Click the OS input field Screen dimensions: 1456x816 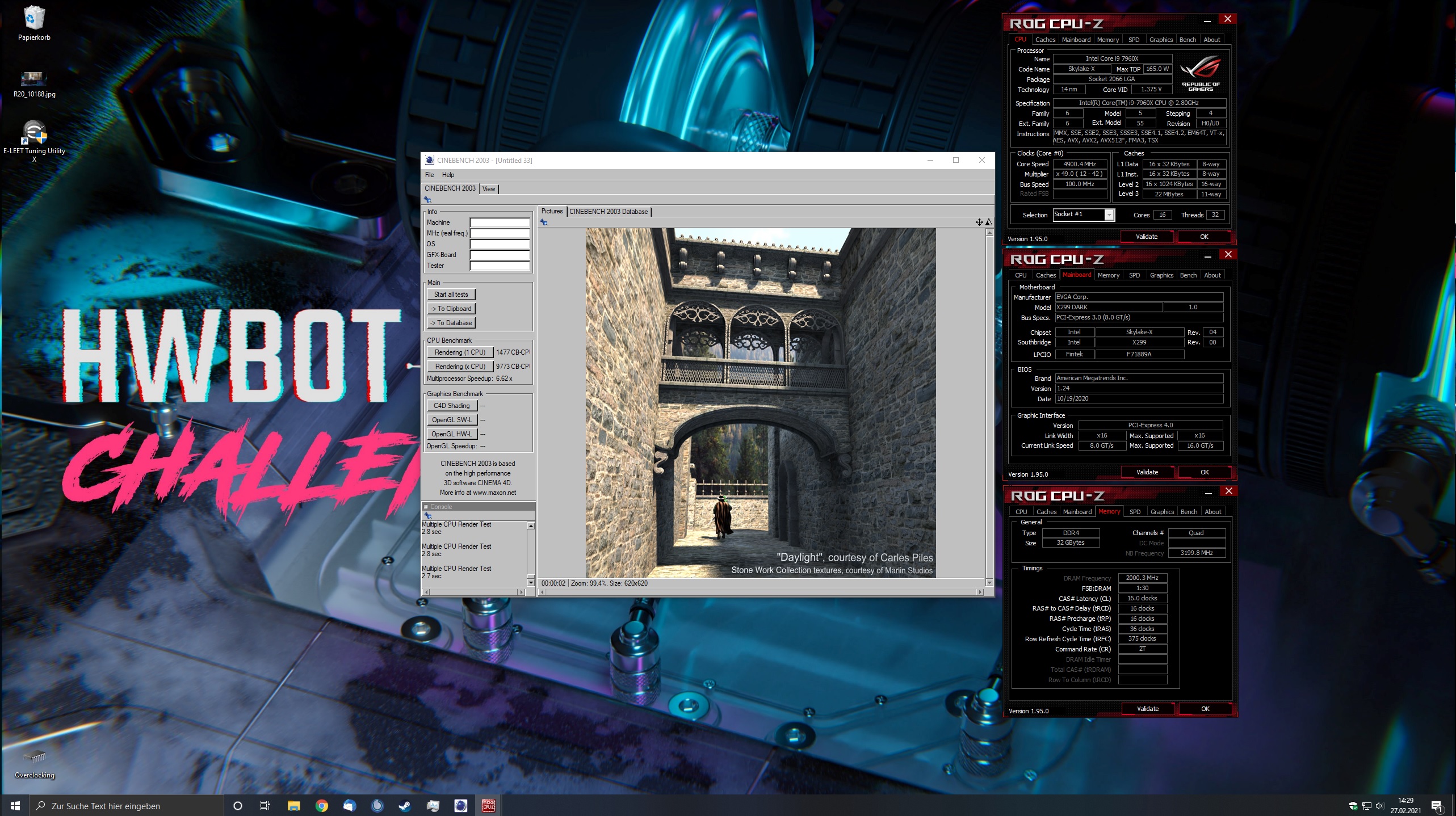500,244
